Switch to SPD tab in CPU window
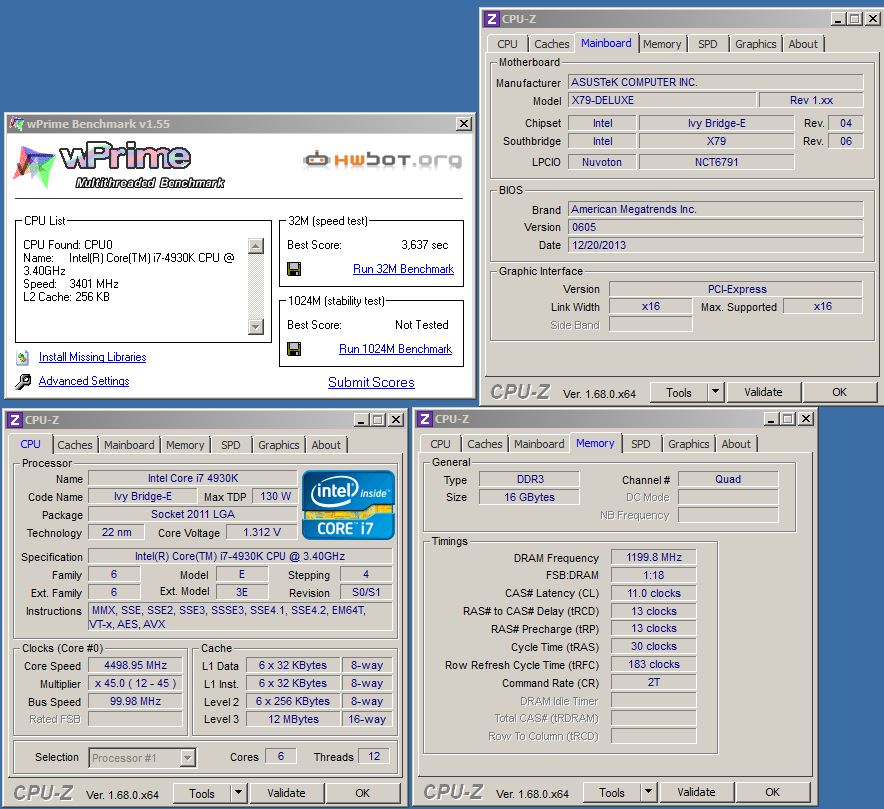884x809 pixels. click(231, 445)
